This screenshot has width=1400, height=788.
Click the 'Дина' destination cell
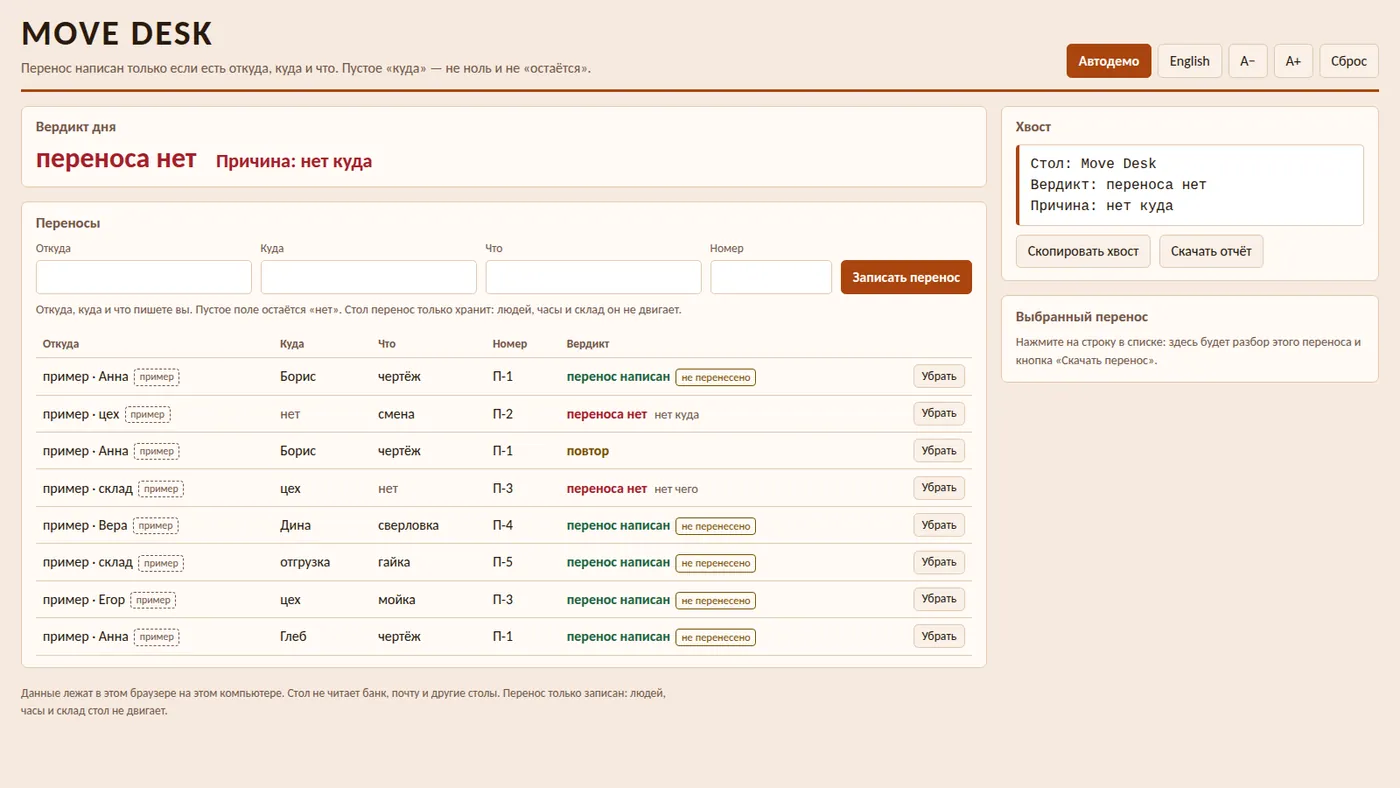point(295,525)
